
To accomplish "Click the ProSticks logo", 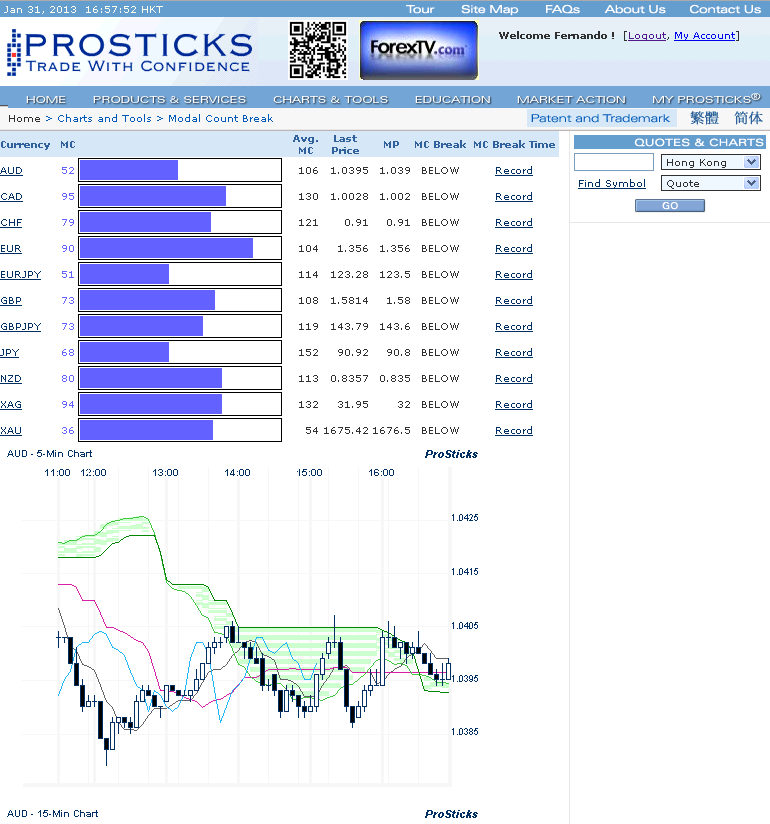I will coord(128,52).
